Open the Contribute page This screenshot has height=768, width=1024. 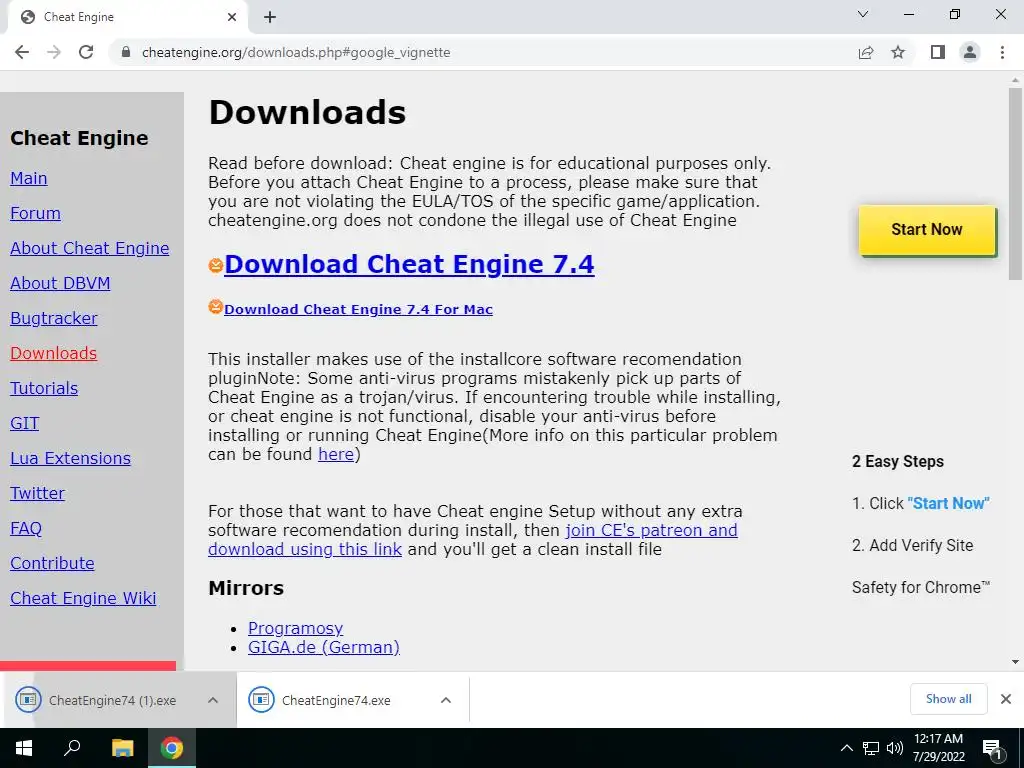pyautogui.click(x=52, y=563)
